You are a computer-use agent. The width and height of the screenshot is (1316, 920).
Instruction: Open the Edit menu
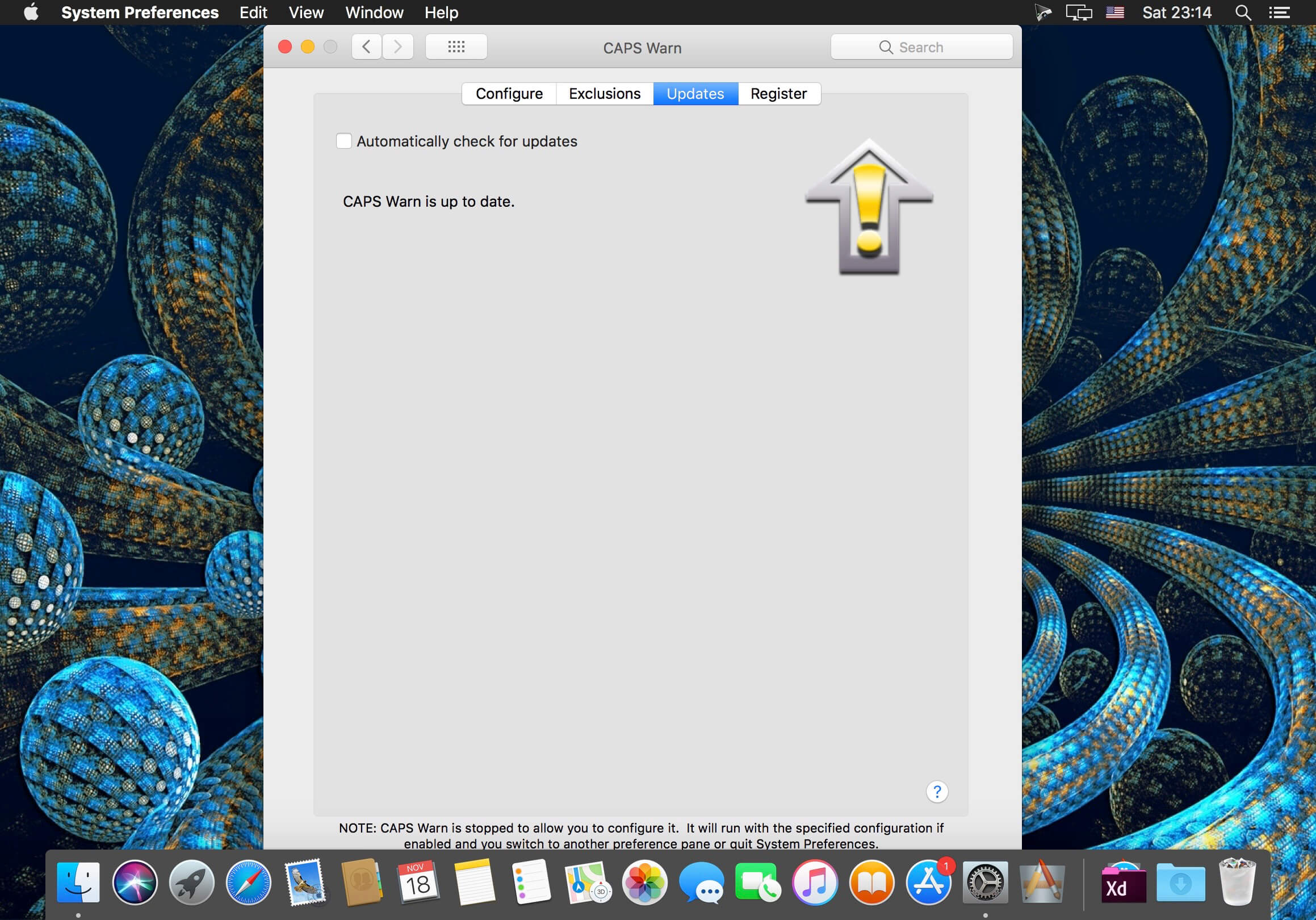(253, 12)
